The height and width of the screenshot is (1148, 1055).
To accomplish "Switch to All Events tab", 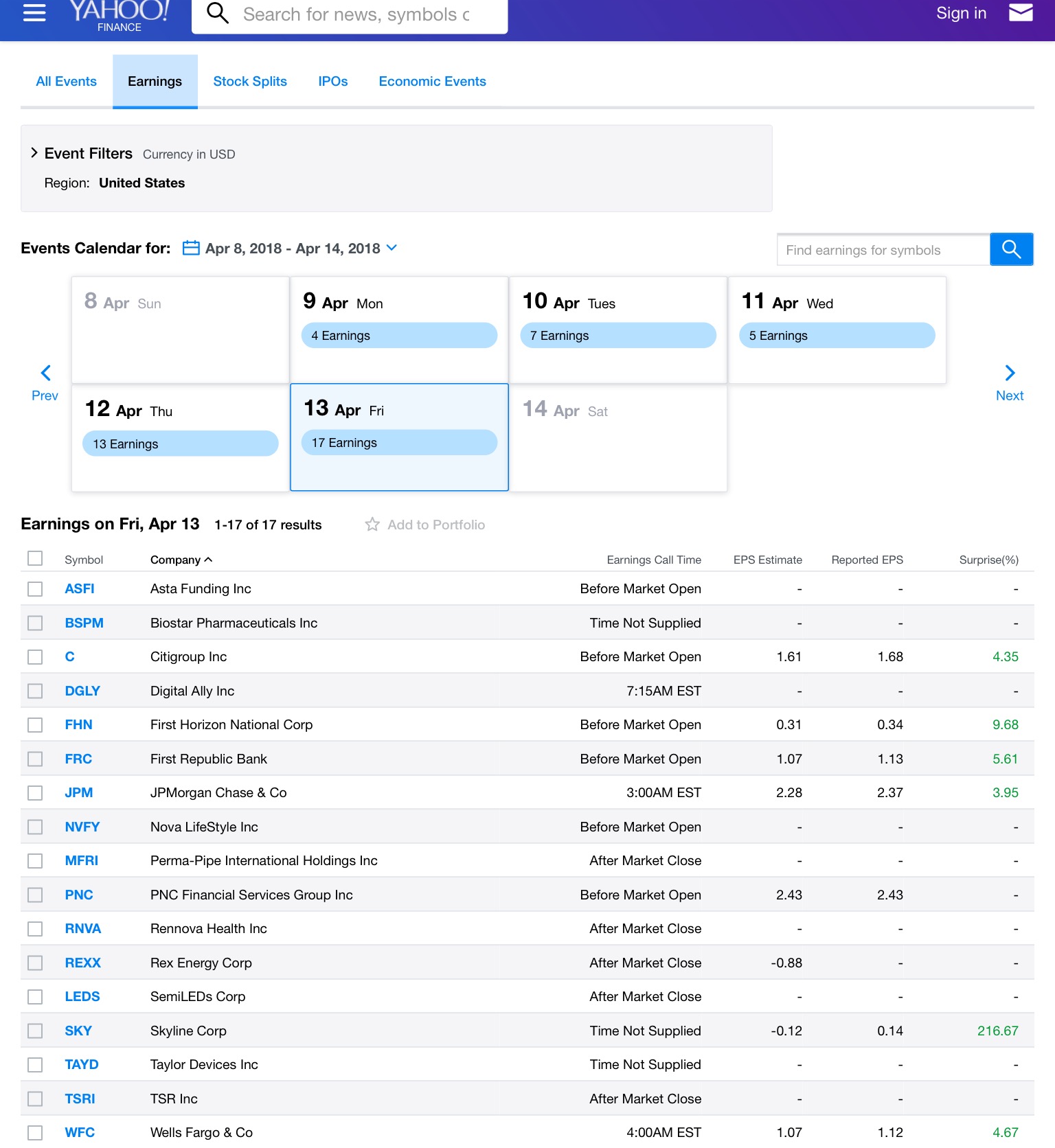I will (x=67, y=81).
